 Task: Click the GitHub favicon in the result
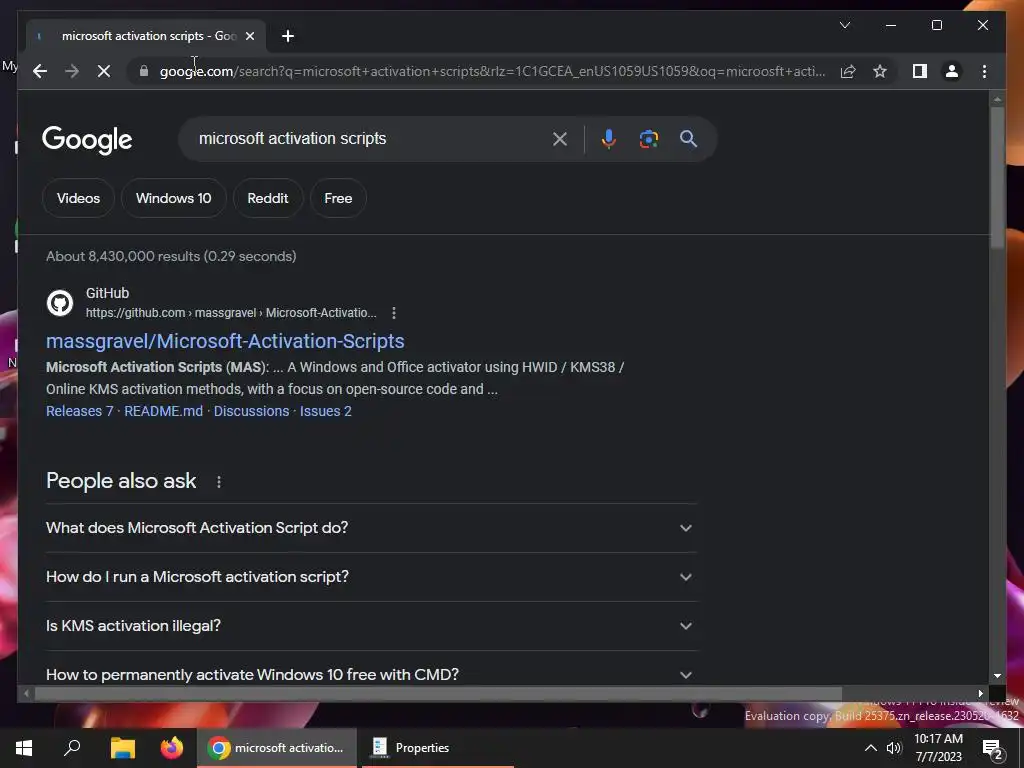59,303
